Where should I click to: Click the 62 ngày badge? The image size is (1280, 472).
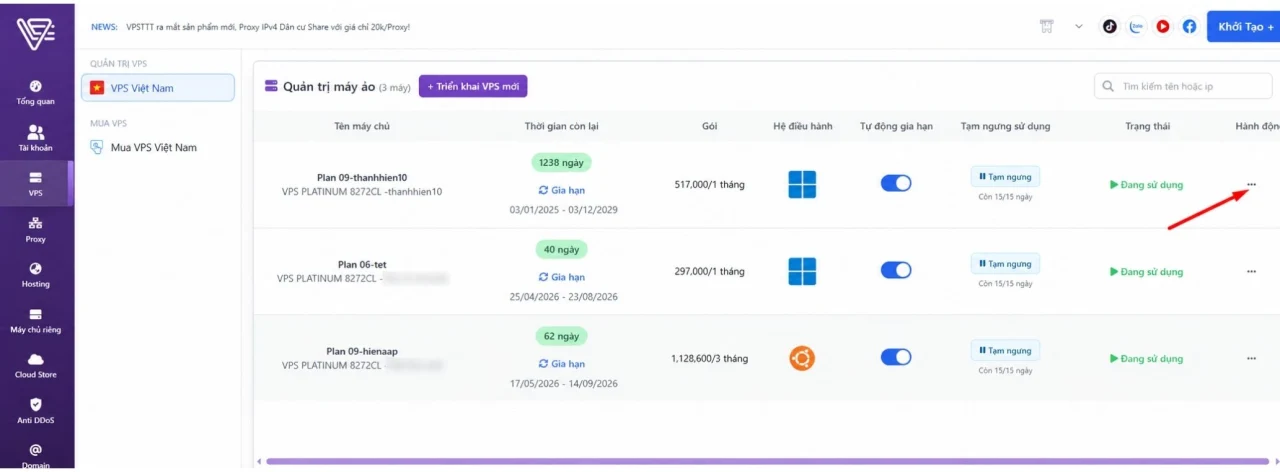coord(561,336)
